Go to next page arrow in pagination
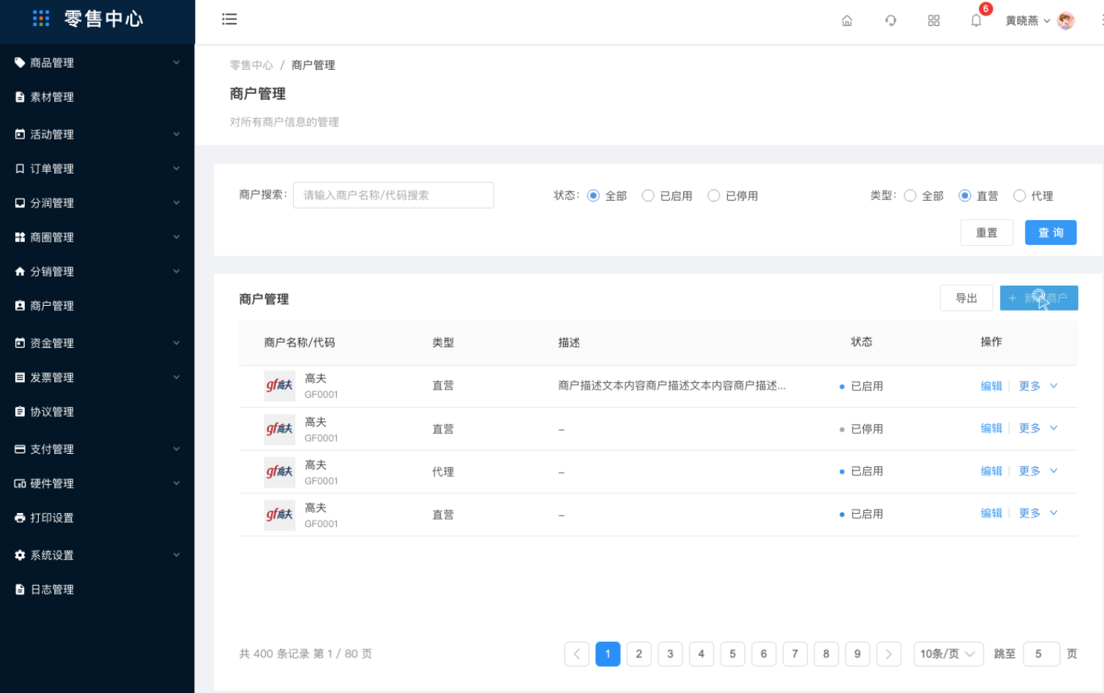This screenshot has width=1104, height=693. point(889,654)
